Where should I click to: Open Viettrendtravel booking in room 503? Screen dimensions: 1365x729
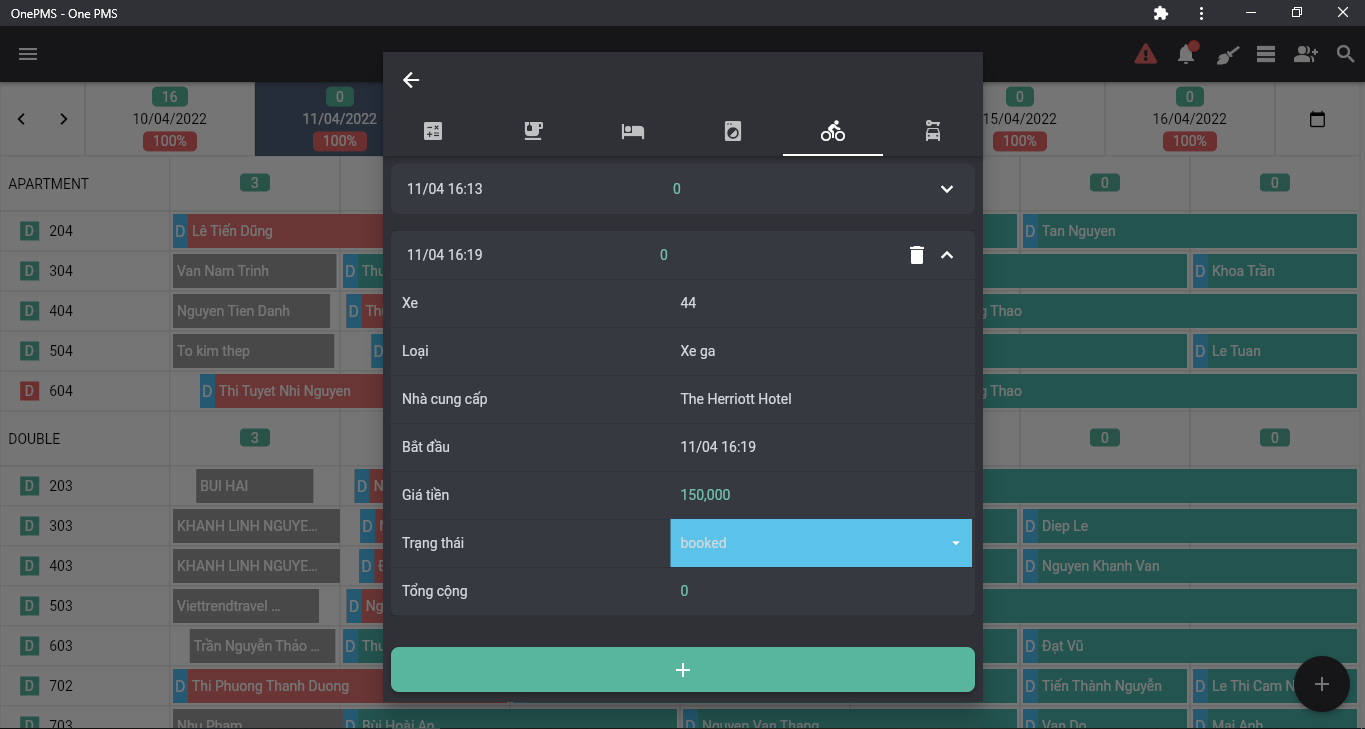click(246, 606)
